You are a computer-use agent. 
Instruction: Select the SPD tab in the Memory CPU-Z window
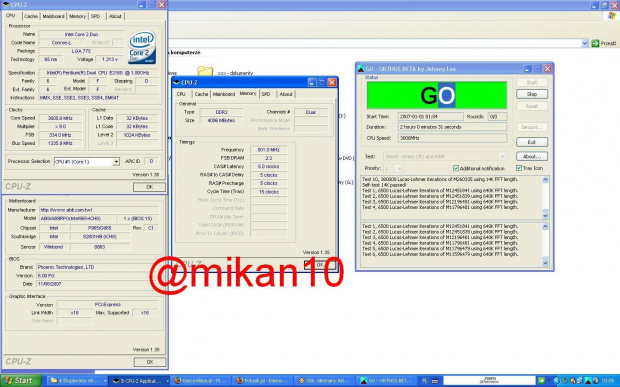coord(266,94)
